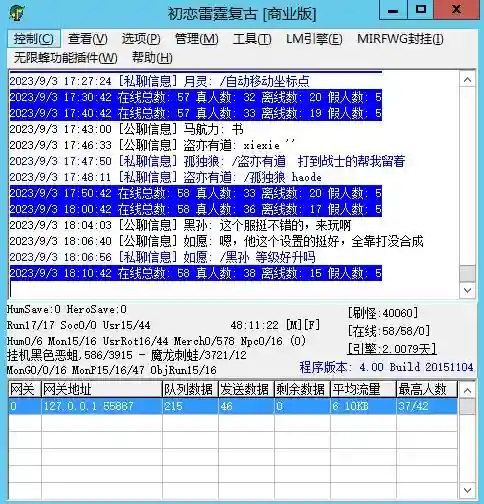484x504 pixels.
Task: Click the queue data value 215
Action: click(190, 406)
